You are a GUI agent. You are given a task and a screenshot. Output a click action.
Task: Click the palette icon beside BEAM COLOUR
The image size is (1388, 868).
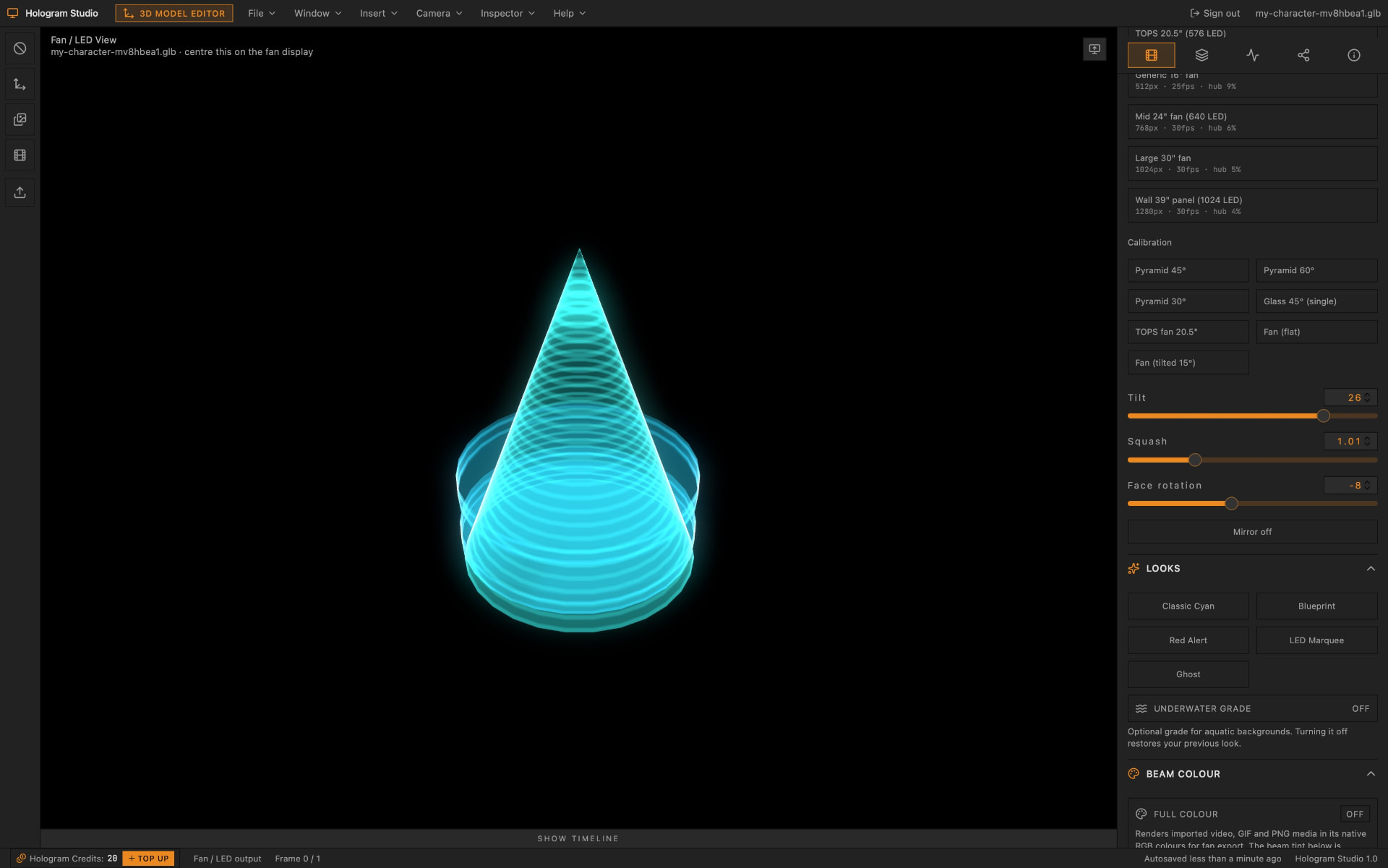coord(1134,774)
